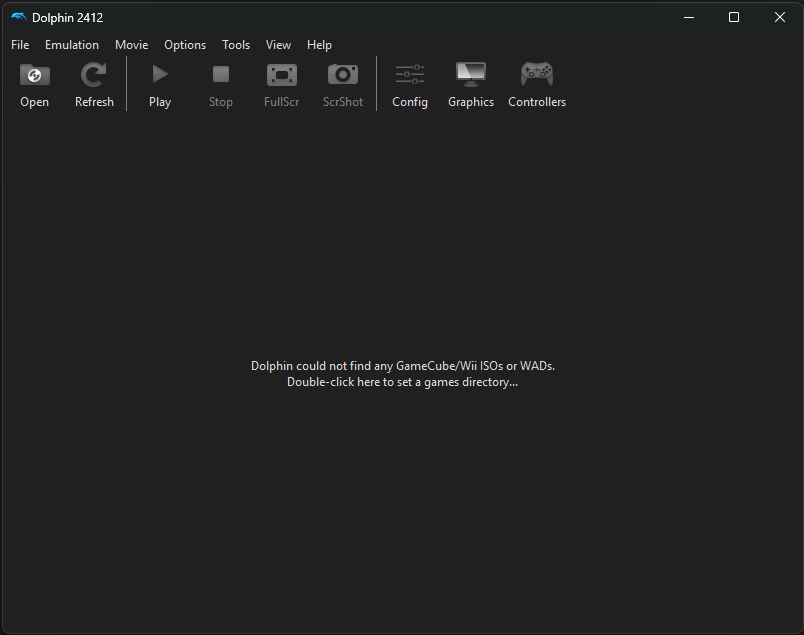
Task: Click the set a games directory message
Action: pos(403,374)
